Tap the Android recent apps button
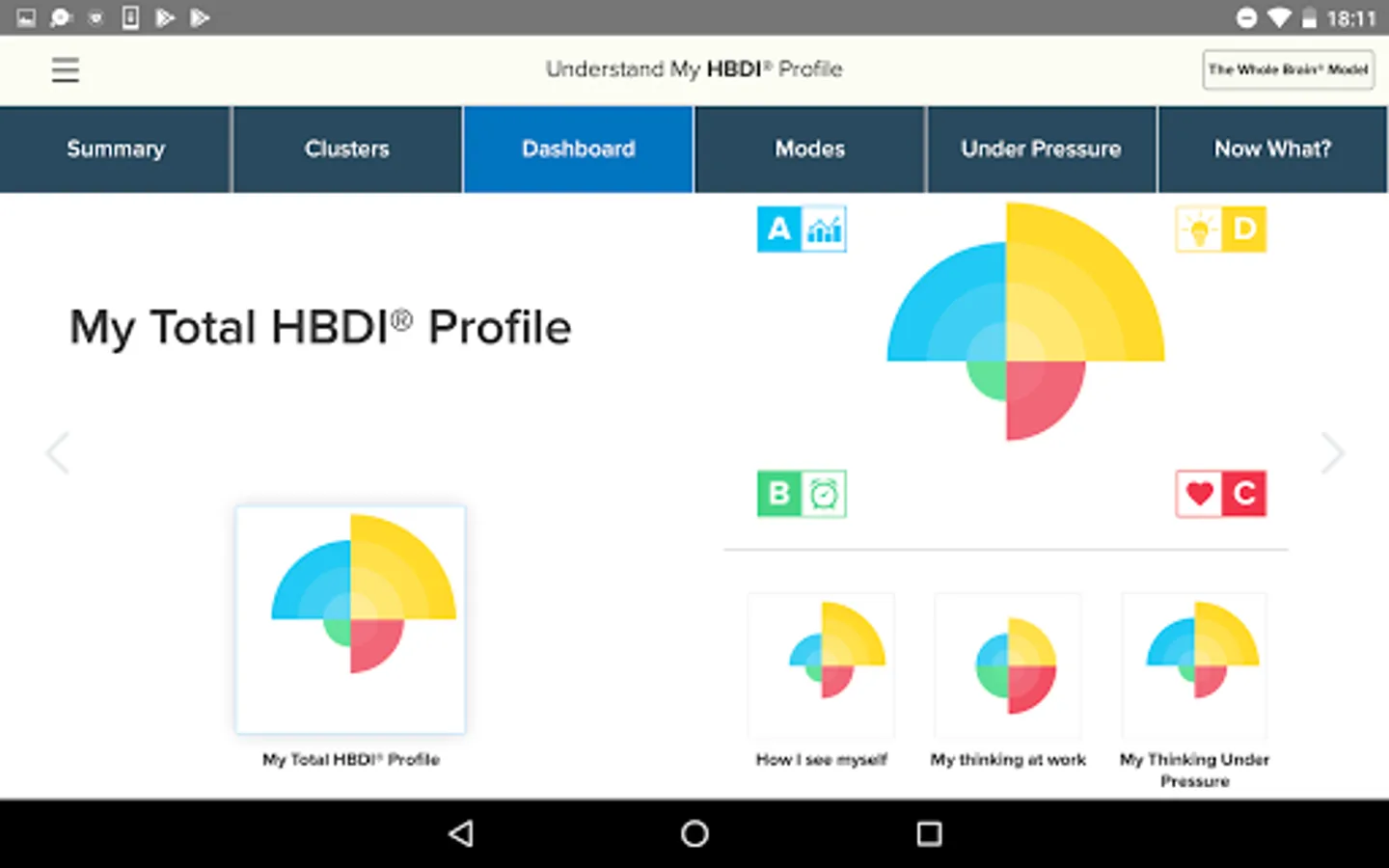This screenshot has height=868, width=1389. [929, 833]
